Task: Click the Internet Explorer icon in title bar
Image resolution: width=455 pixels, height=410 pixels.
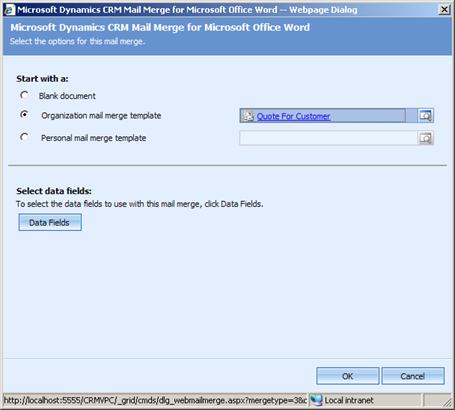Action: coord(10,10)
